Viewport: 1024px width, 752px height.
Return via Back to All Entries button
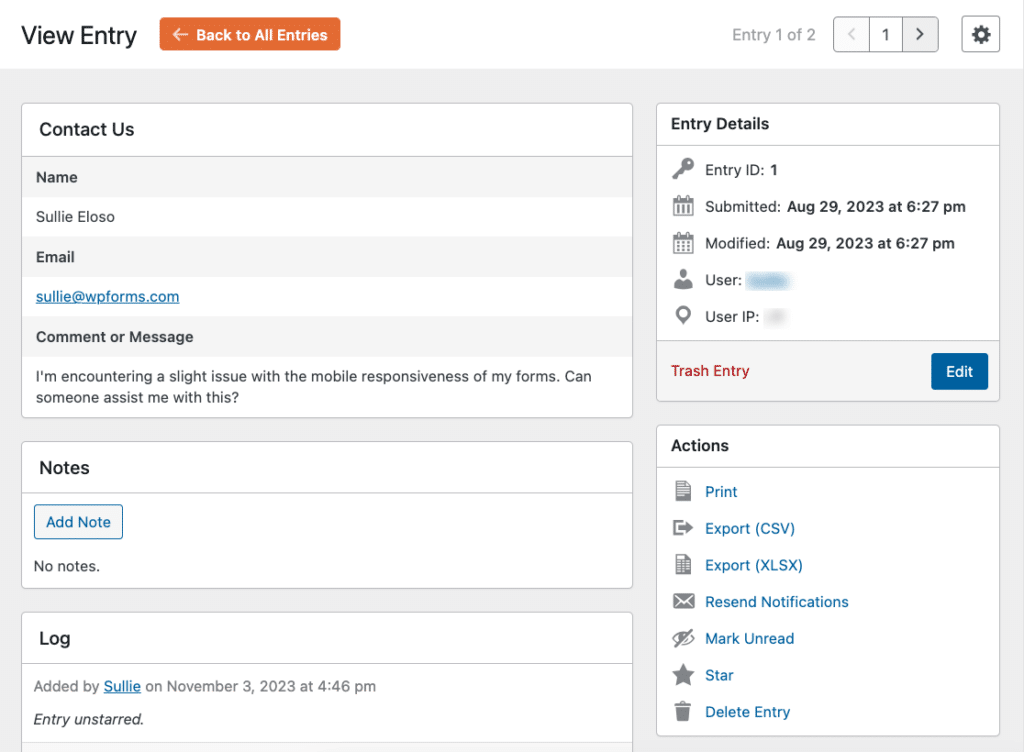coord(250,35)
